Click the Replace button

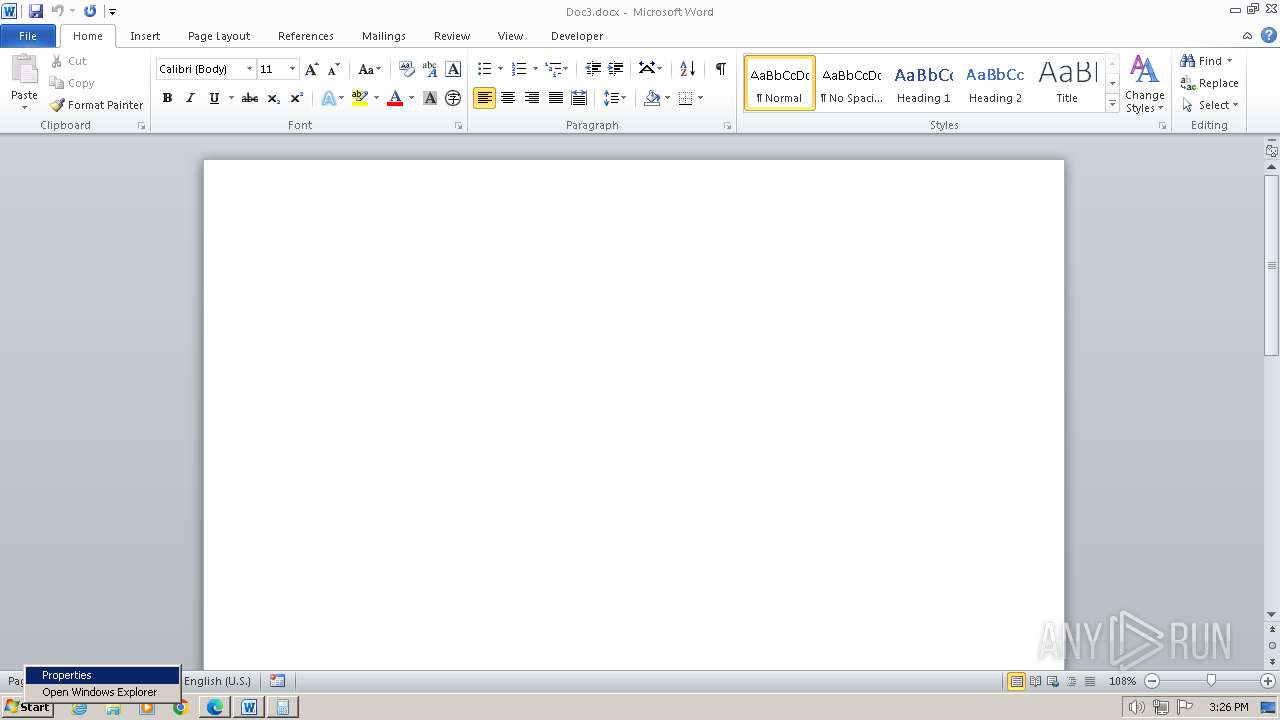(1209, 83)
